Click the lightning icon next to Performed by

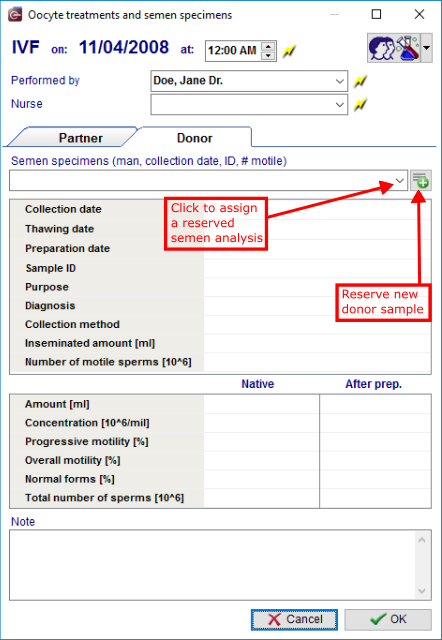point(360,81)
